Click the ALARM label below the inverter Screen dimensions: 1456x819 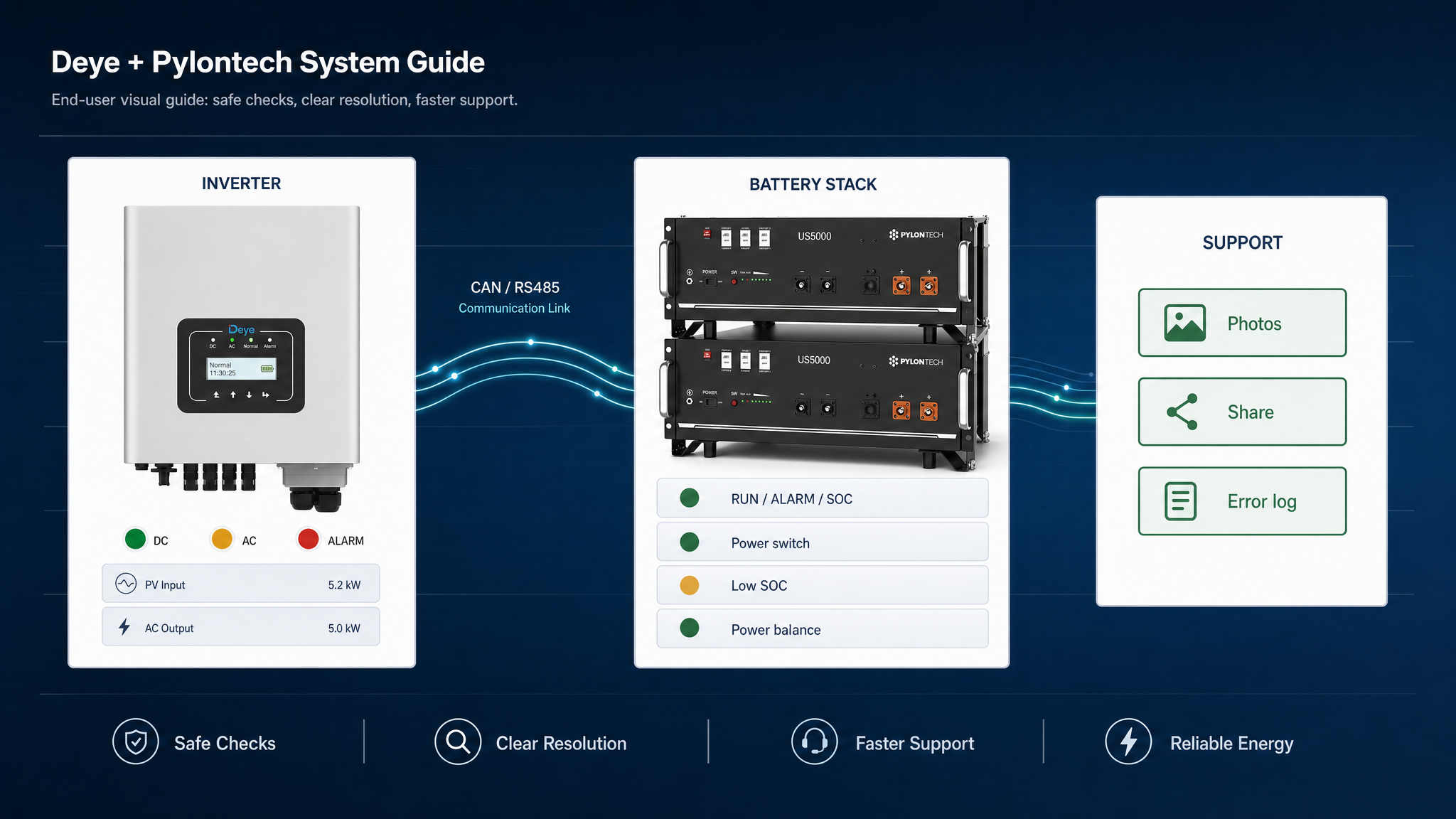346,541
